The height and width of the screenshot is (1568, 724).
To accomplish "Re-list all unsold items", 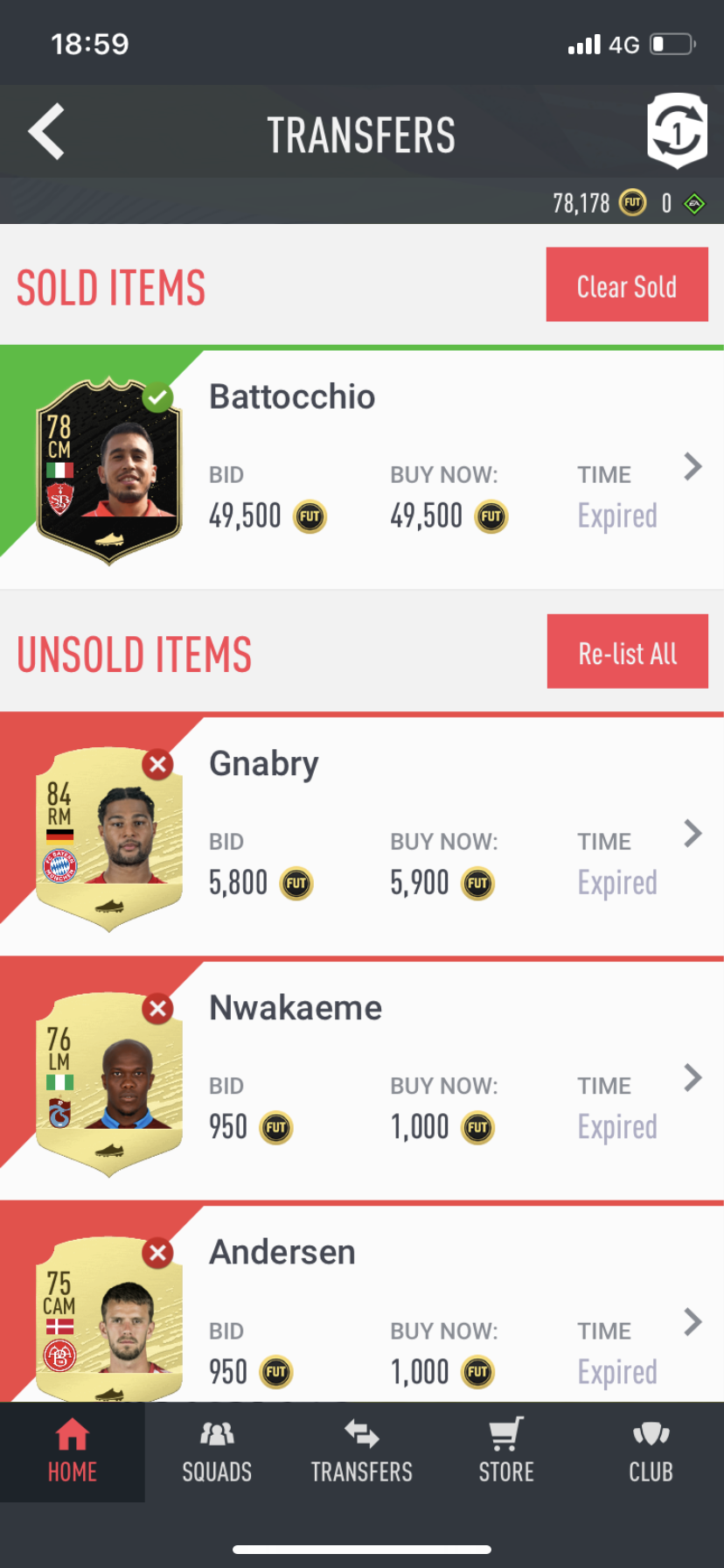I will coord(628,651).
